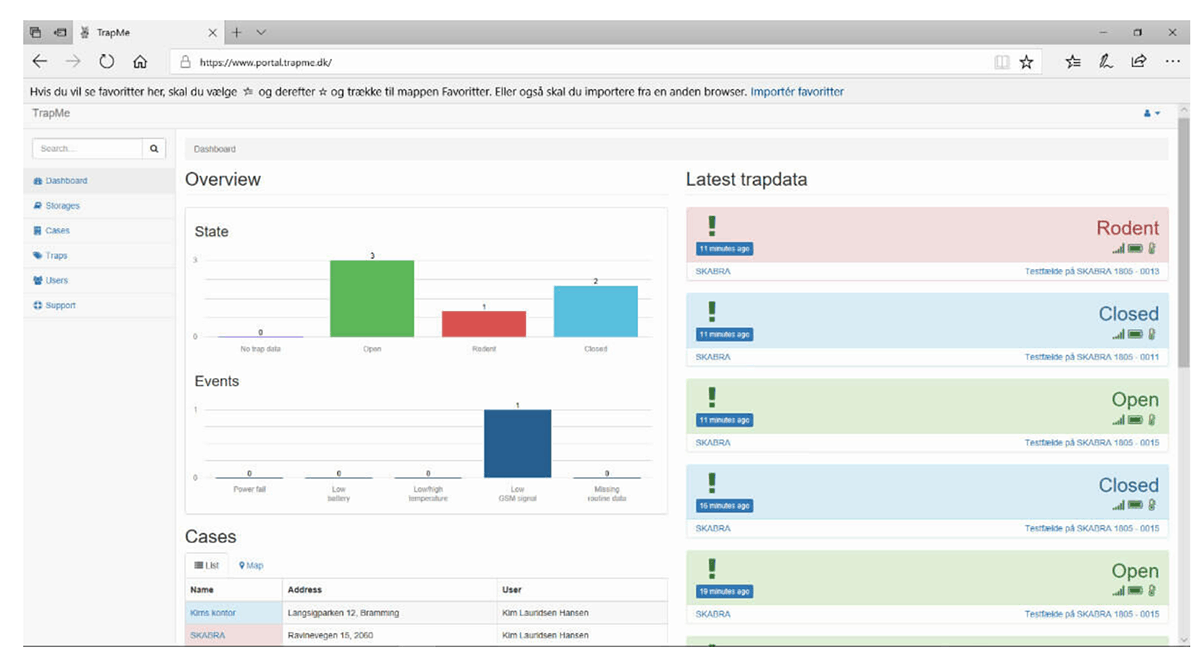Open the reading view book icon
Image resolution: width=1200 pixels, height=656 pixels.
(x=1001, y=62)
